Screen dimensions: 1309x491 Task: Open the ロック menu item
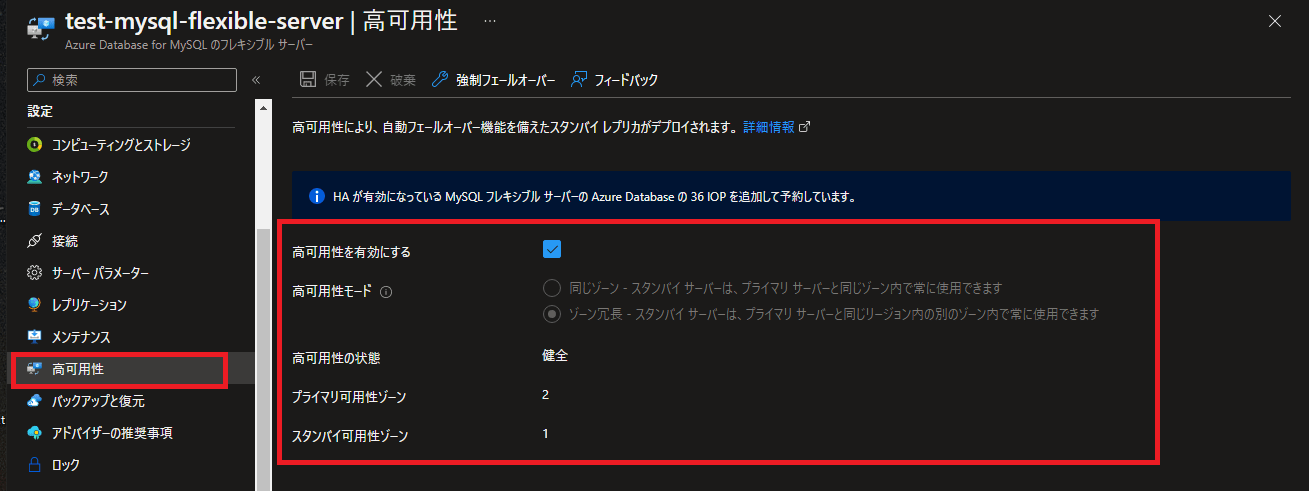tap(65, 465)
